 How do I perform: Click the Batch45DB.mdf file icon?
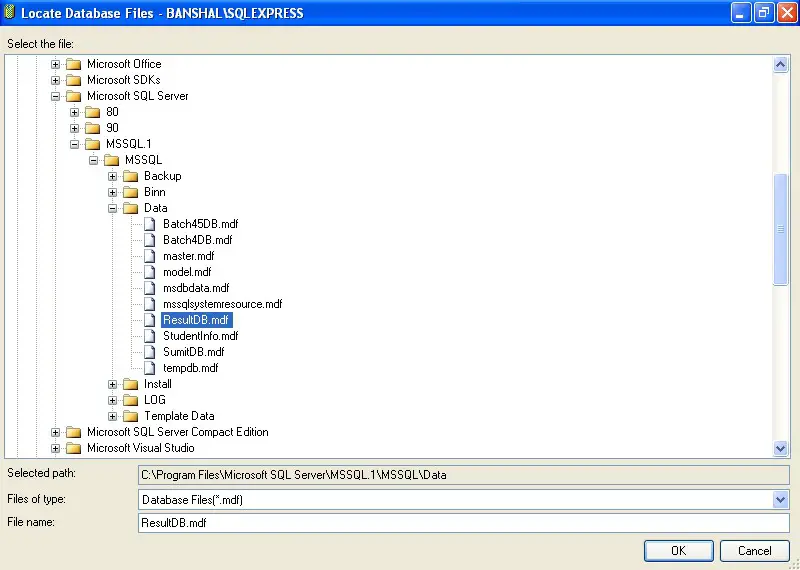tap(149, 224)
